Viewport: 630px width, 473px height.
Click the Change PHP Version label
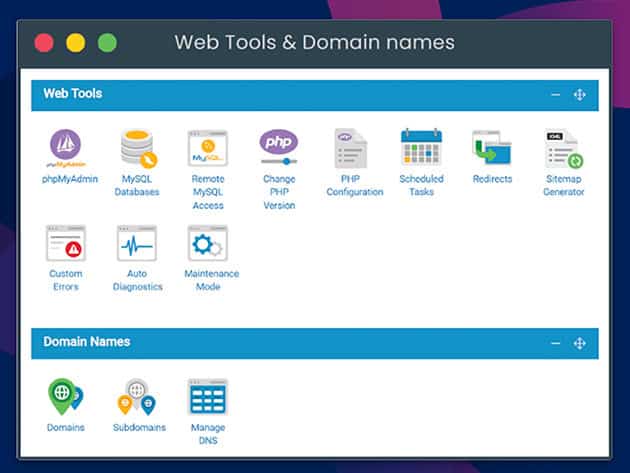[279, 192]
